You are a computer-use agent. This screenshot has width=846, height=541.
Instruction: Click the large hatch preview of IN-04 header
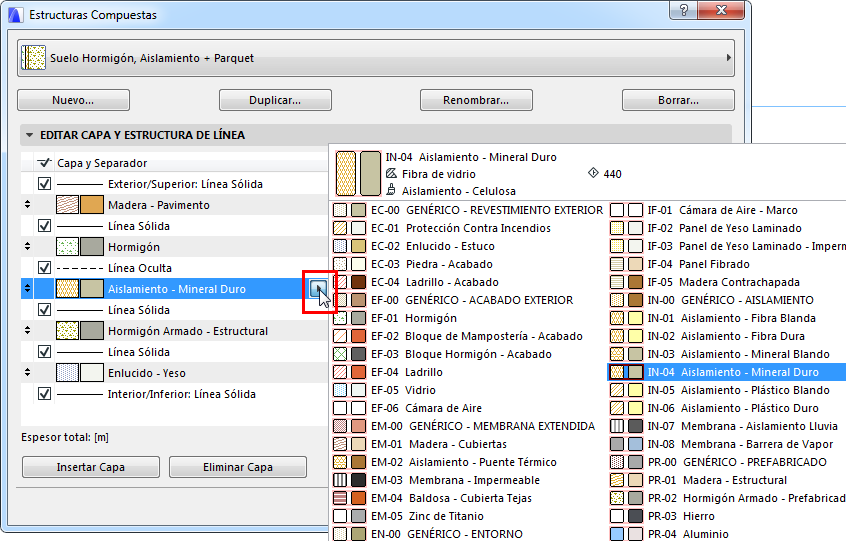(346, 173)
